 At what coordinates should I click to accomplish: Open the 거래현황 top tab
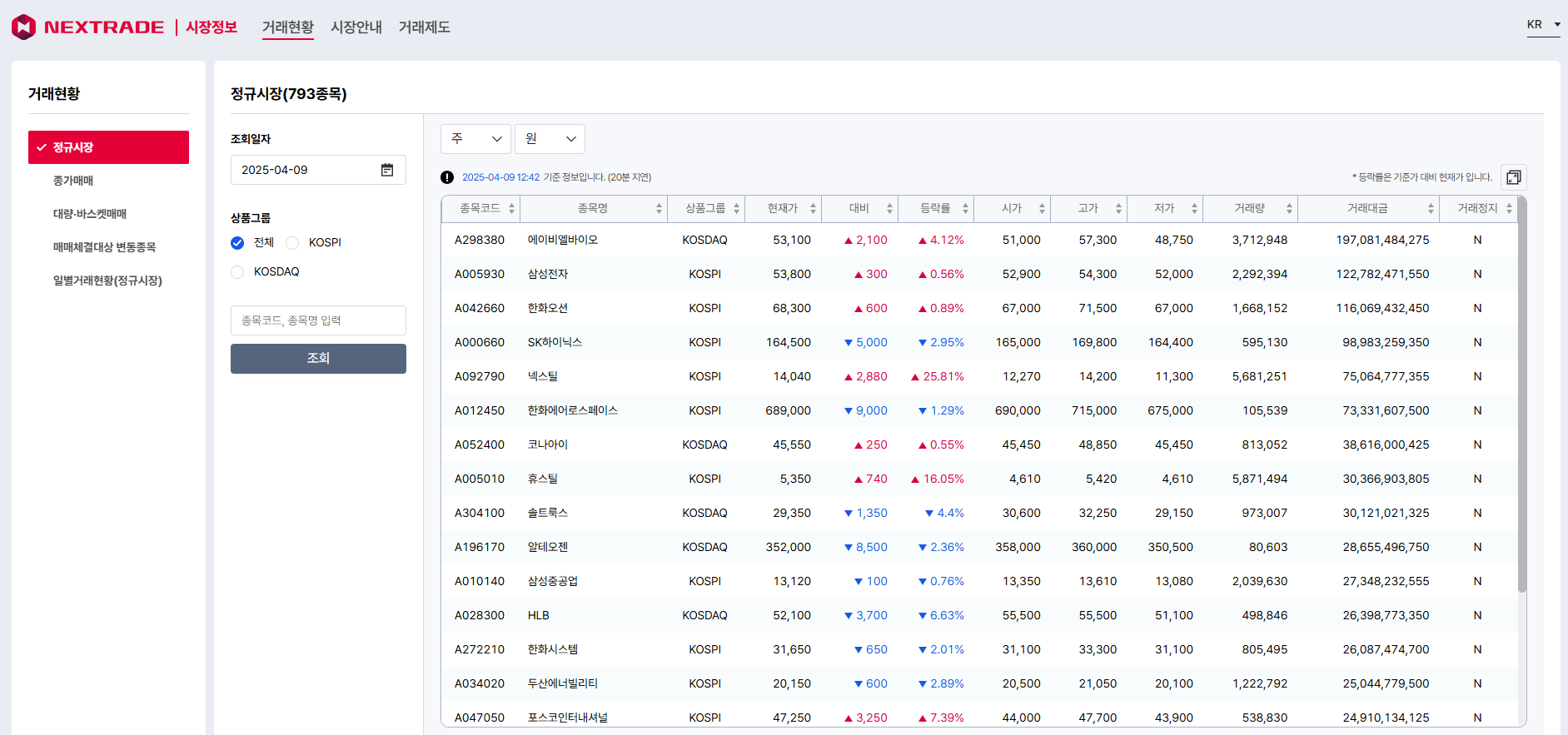coord(288,27)
